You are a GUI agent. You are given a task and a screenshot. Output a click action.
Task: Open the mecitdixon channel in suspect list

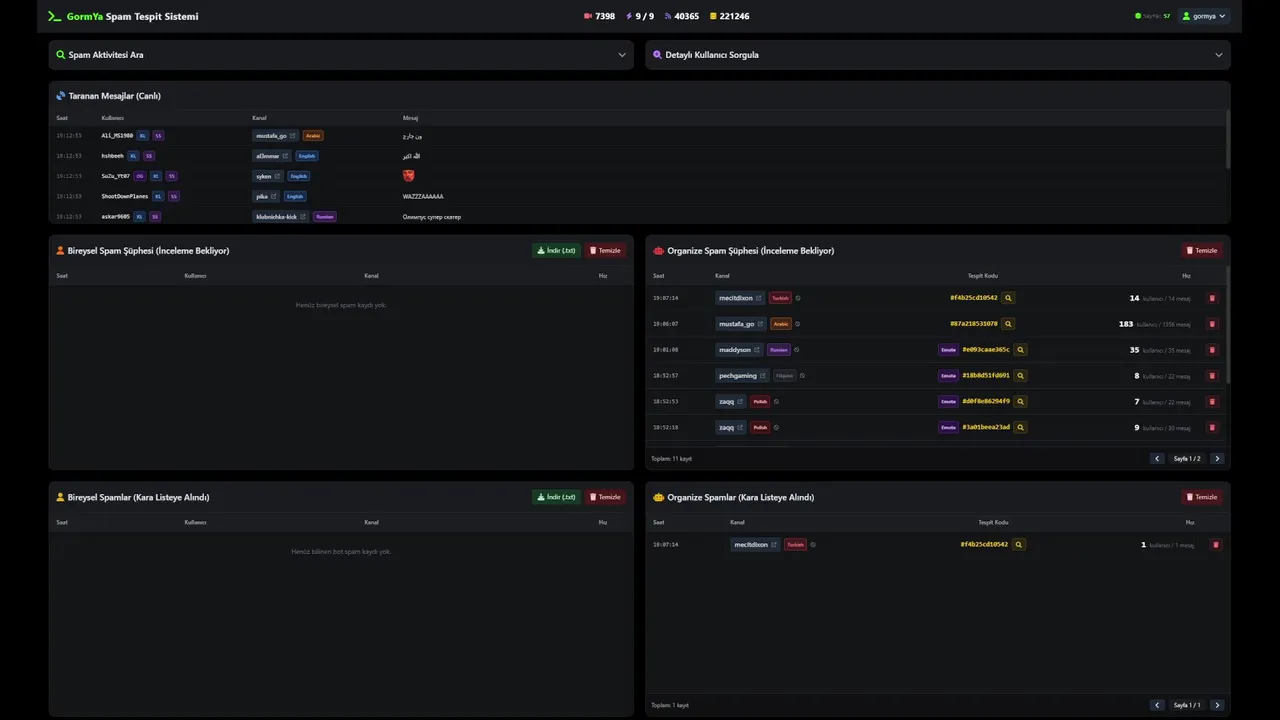point(740,298)
